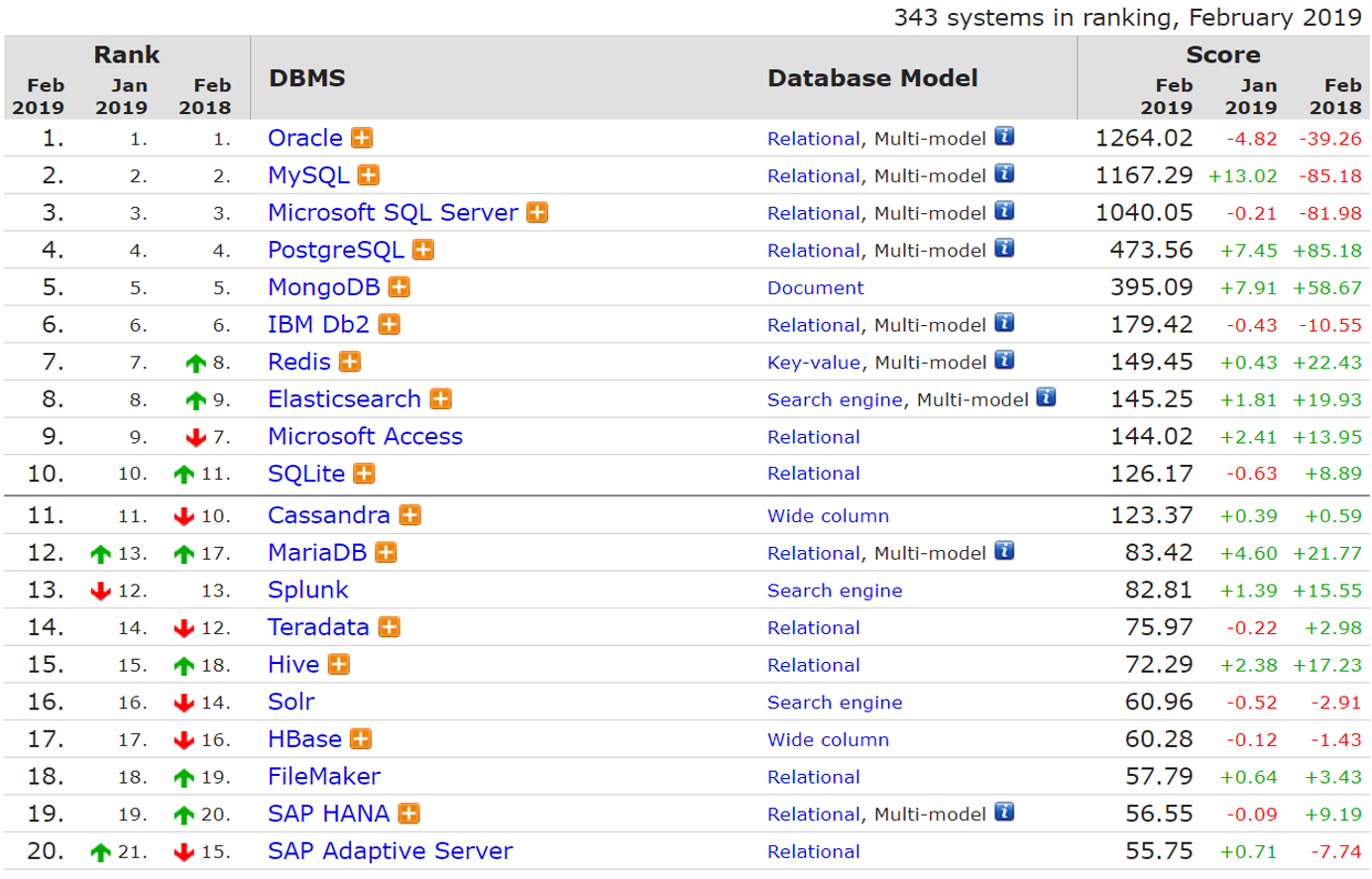This screenshot has width=1372, height=879.
Task: Open the orange plus icon next to Oracle
Action: (x=362, y=138)
